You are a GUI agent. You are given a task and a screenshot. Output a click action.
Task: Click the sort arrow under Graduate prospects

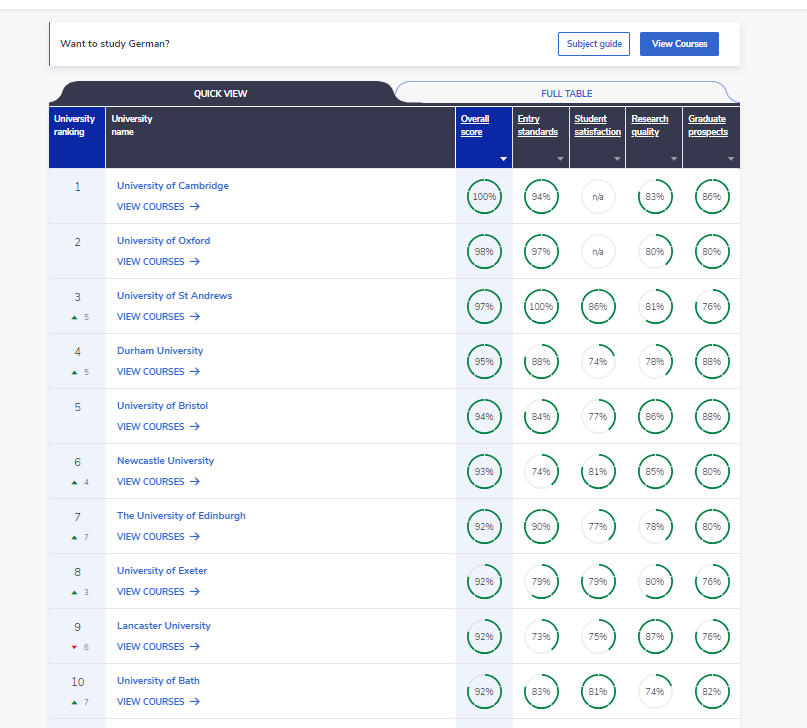[731, 159]
